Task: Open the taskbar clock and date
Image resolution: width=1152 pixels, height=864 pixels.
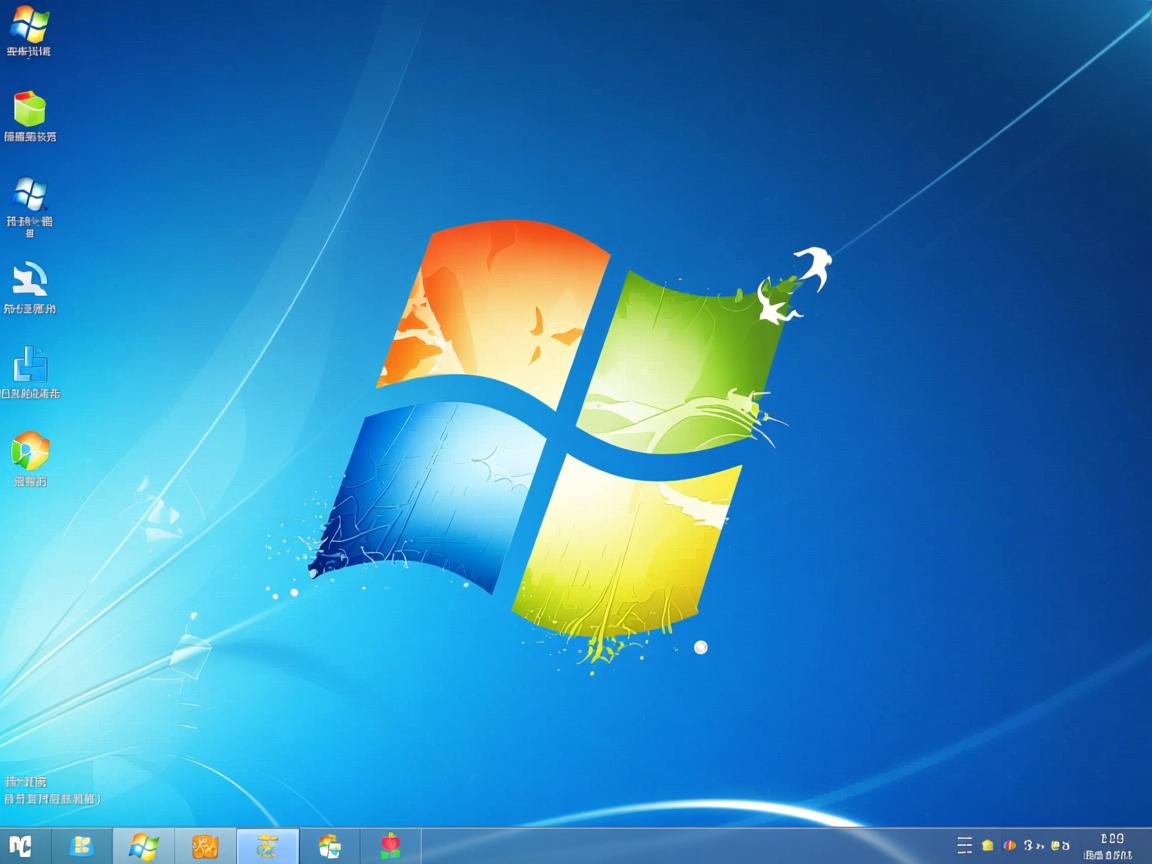Action: [1110, 846]
